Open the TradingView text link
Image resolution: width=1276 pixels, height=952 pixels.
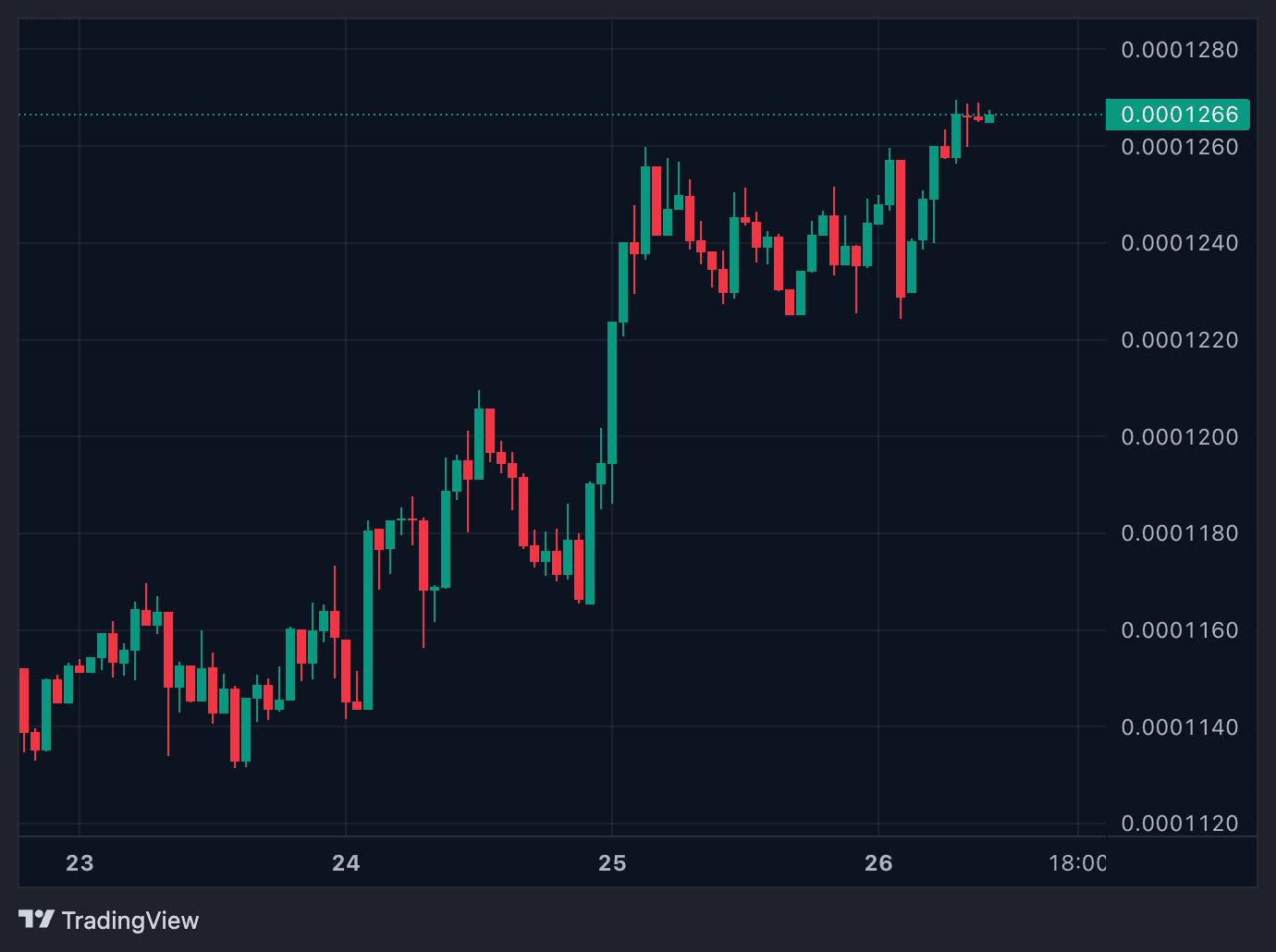(x=129, y=921)
